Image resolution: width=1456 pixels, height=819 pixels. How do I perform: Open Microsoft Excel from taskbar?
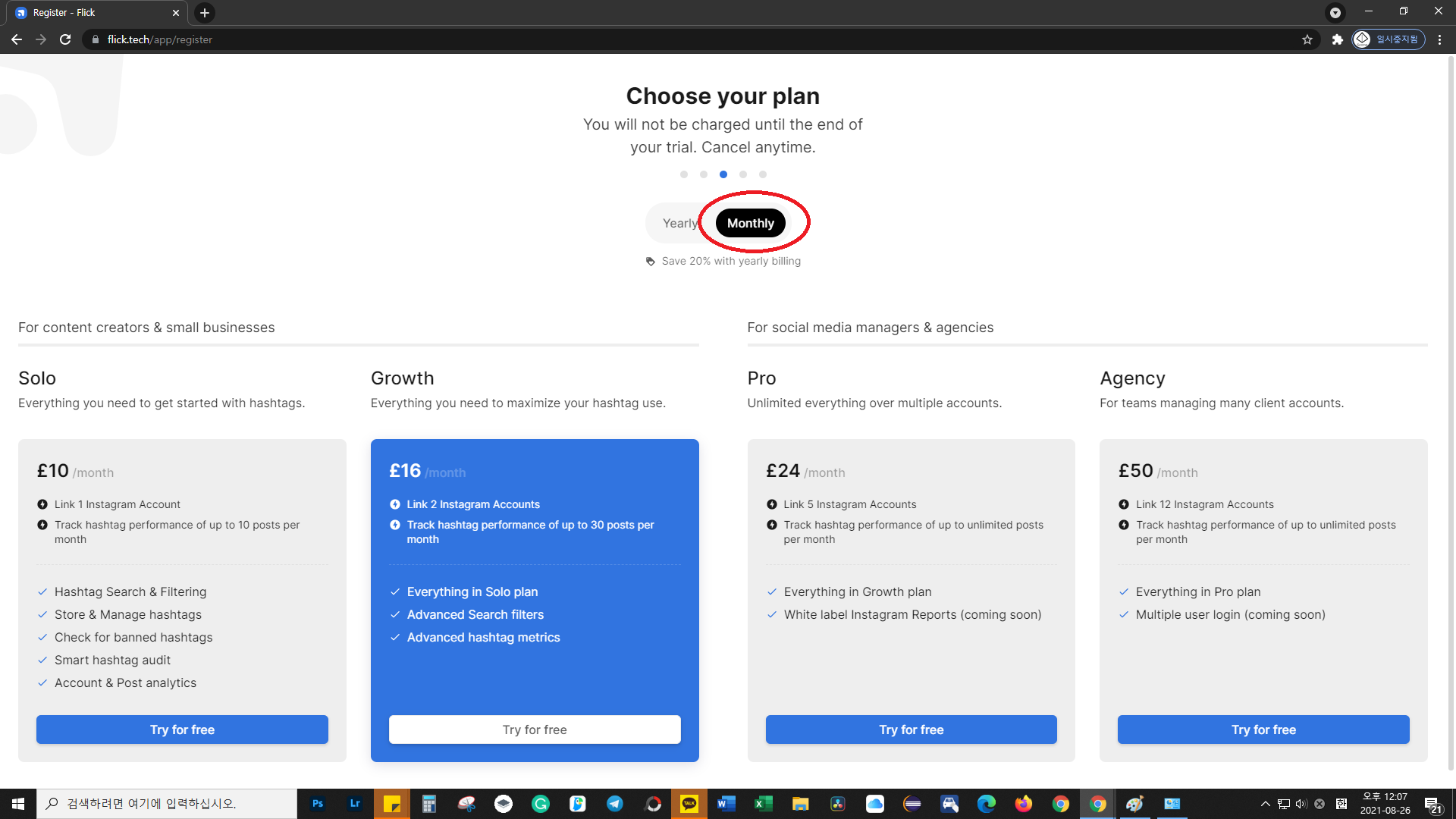(763, 804)
